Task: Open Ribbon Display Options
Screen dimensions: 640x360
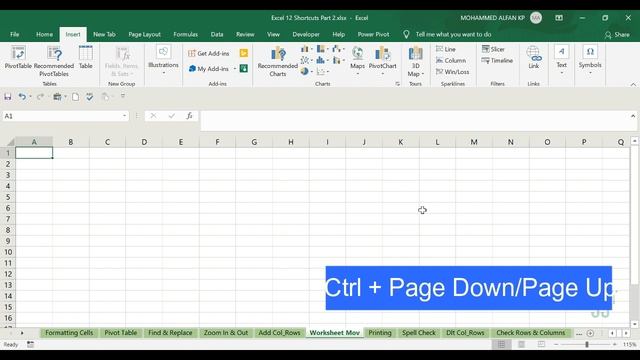Action: (559, 18)
